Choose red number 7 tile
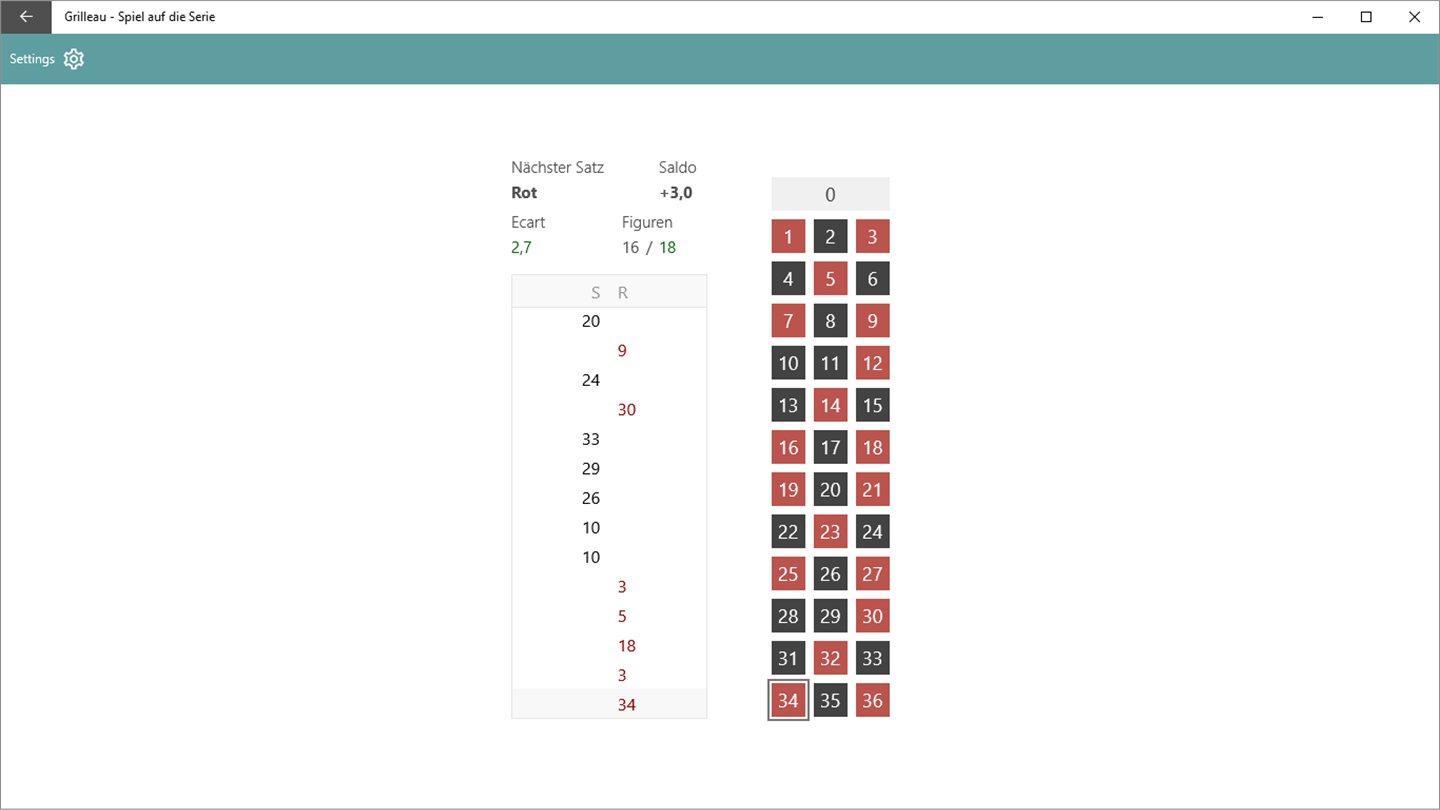This screenshot has height=810, width=1440. tap(788, 321)
